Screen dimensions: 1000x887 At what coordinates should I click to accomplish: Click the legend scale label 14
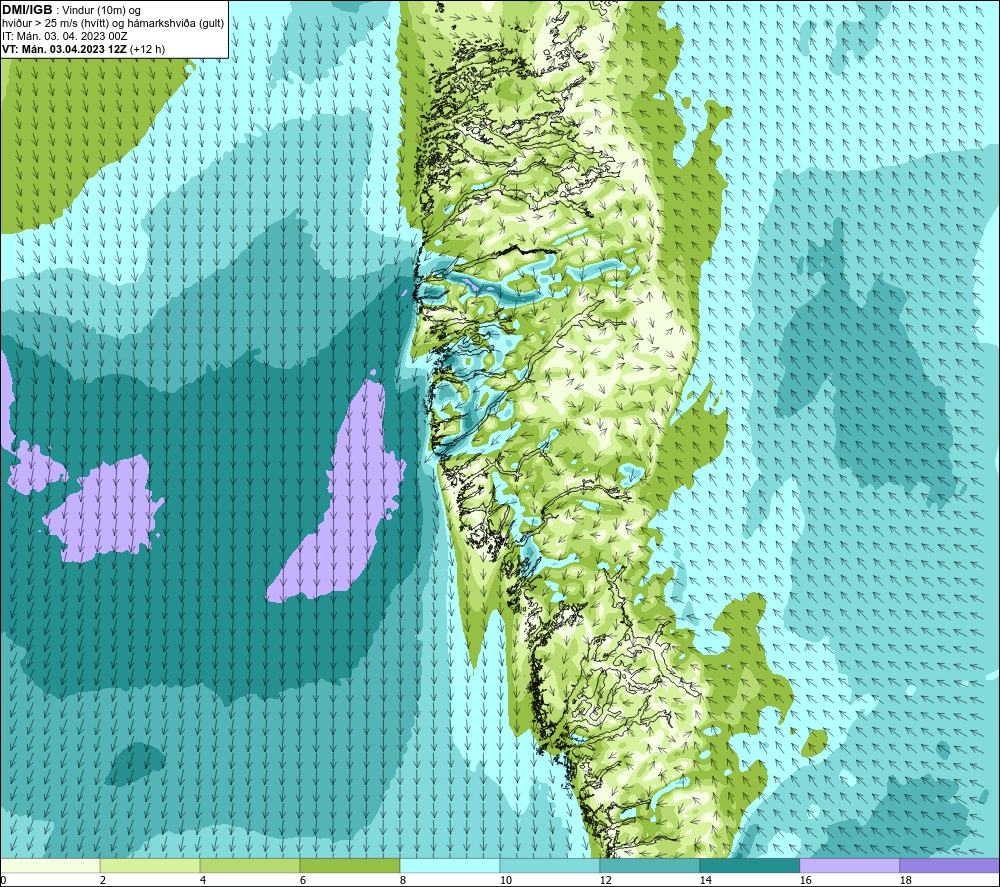tap(705, 880)
